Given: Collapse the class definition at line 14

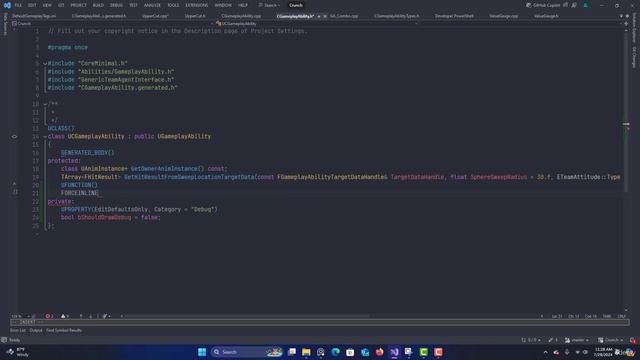Looking at the screenshot, I should click(45, 137).
